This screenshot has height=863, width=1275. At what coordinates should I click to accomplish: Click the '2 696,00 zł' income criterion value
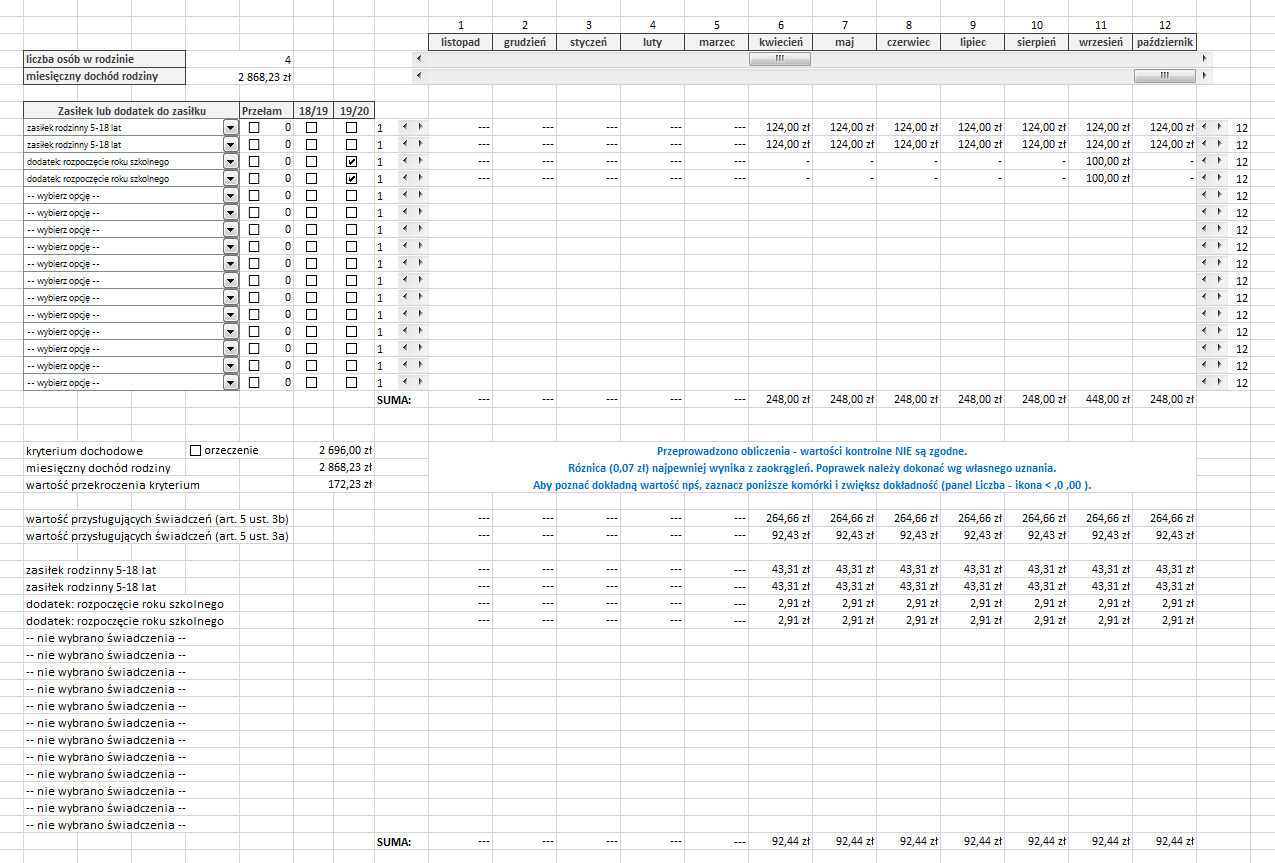point(345,451)
